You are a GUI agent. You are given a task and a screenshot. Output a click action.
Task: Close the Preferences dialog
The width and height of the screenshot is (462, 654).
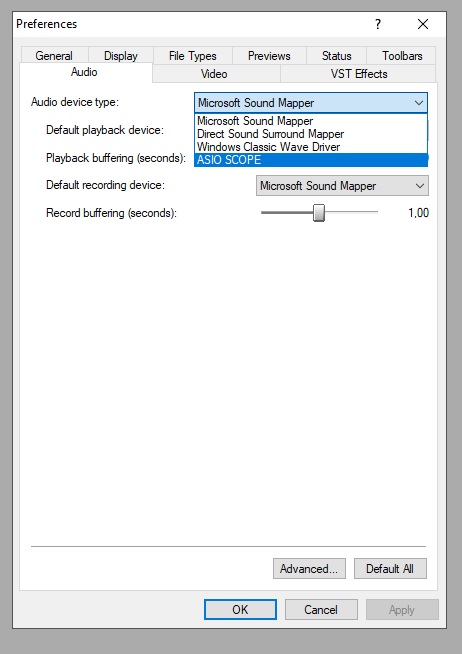pyautogui.click(x=423, y=24)
